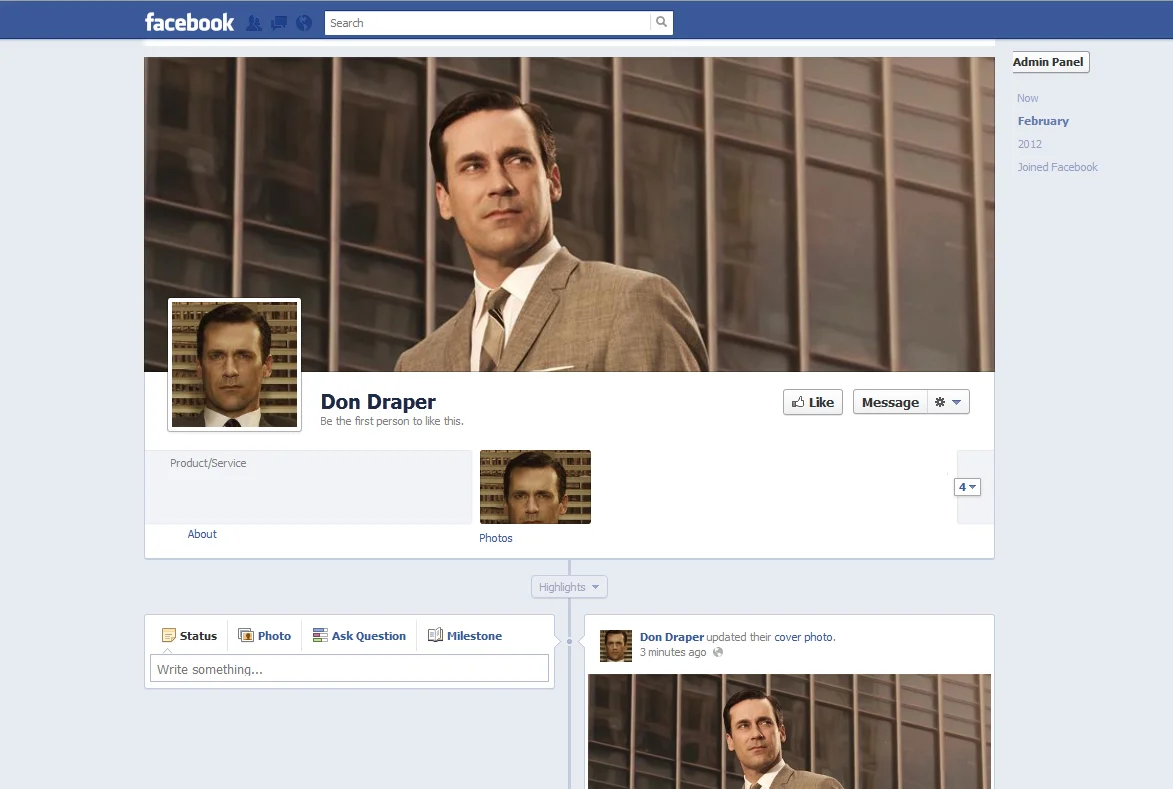Check notifications via the globe icon

pyautogui.click(x=303, y=22)
